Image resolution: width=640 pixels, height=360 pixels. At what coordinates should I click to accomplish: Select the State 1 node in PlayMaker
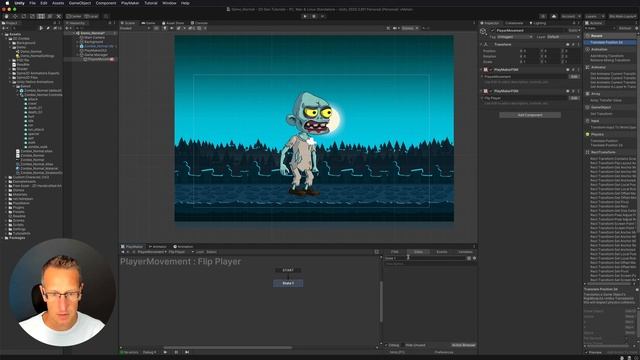point(288,283)
